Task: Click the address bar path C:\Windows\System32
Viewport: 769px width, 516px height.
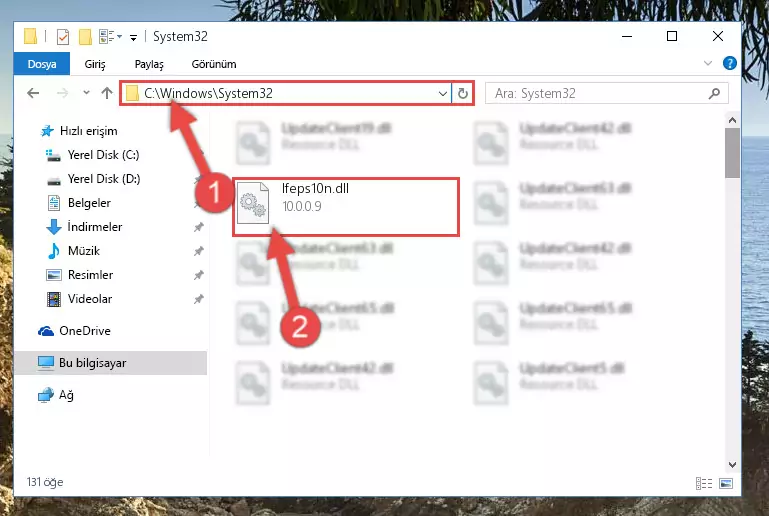Action: click(x=208, y=93)
